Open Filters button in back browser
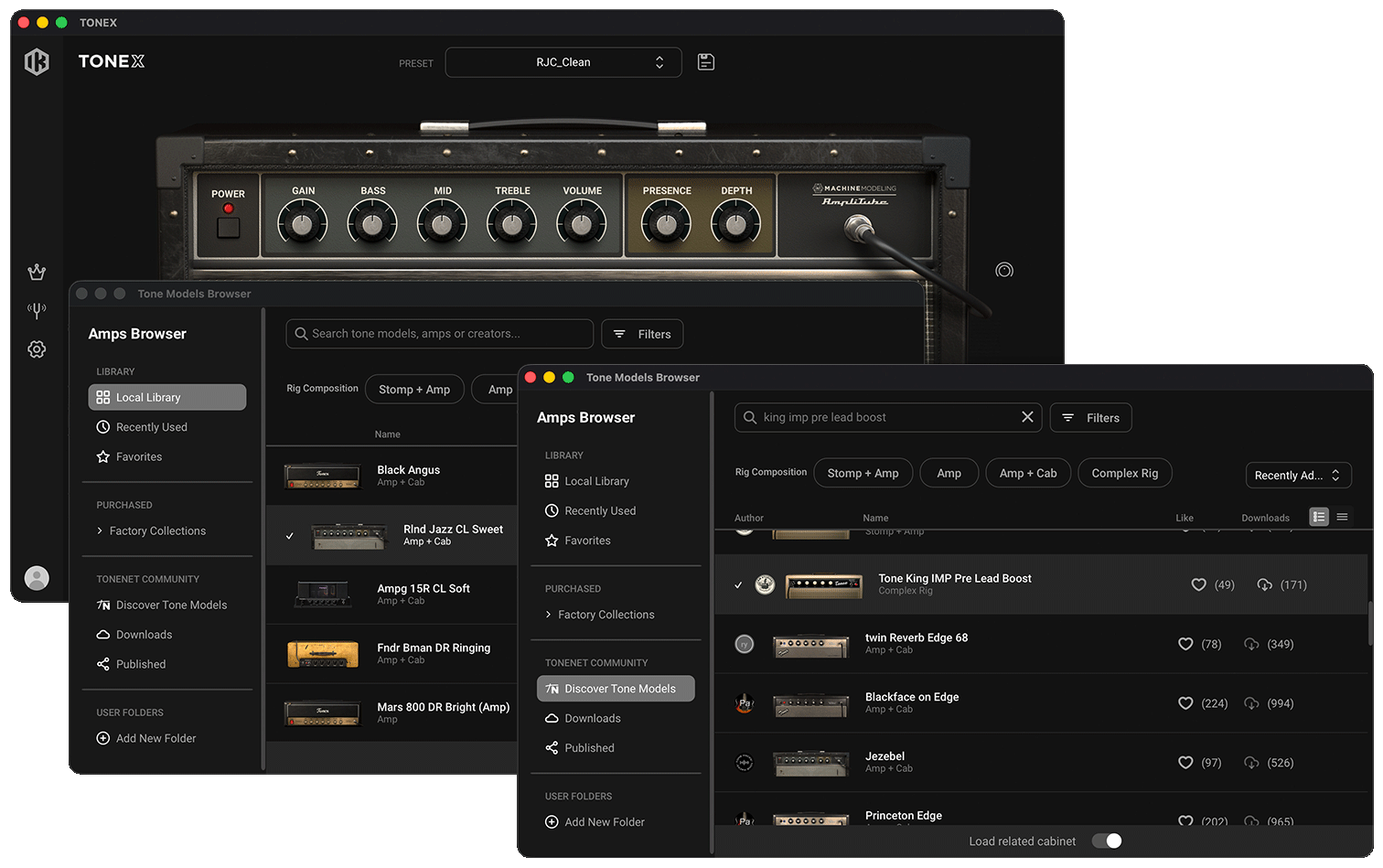The width and height of the screenshot is (1383, 868). tap(642, 334)
